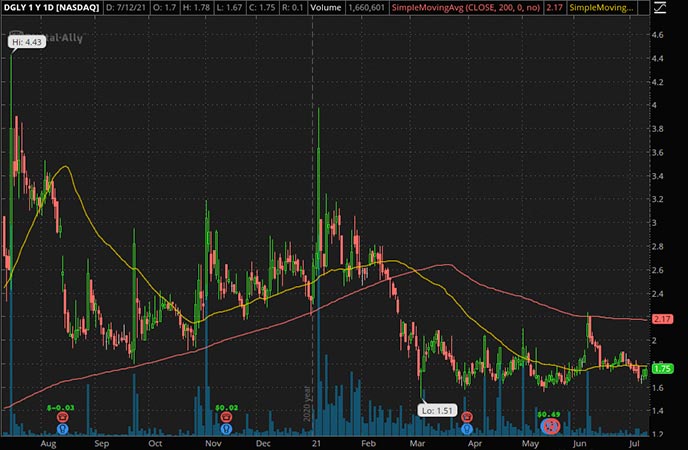688x450 pixels.
Task: Click the August blue conference call icon
Action: pyautogui.click(x=62, y=428)
